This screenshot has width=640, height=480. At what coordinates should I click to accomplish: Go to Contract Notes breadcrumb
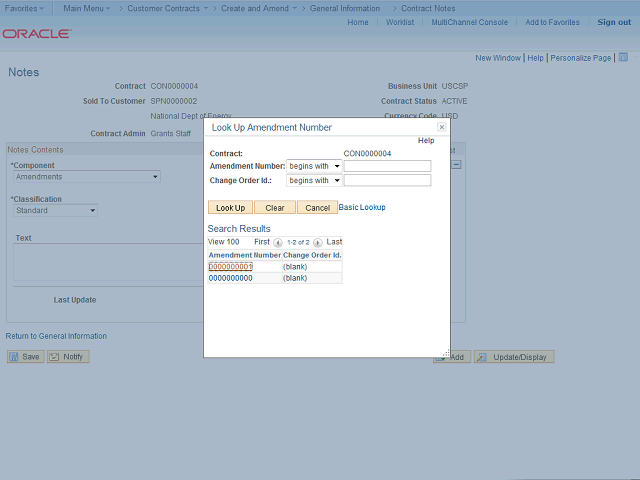pos(428,8)
